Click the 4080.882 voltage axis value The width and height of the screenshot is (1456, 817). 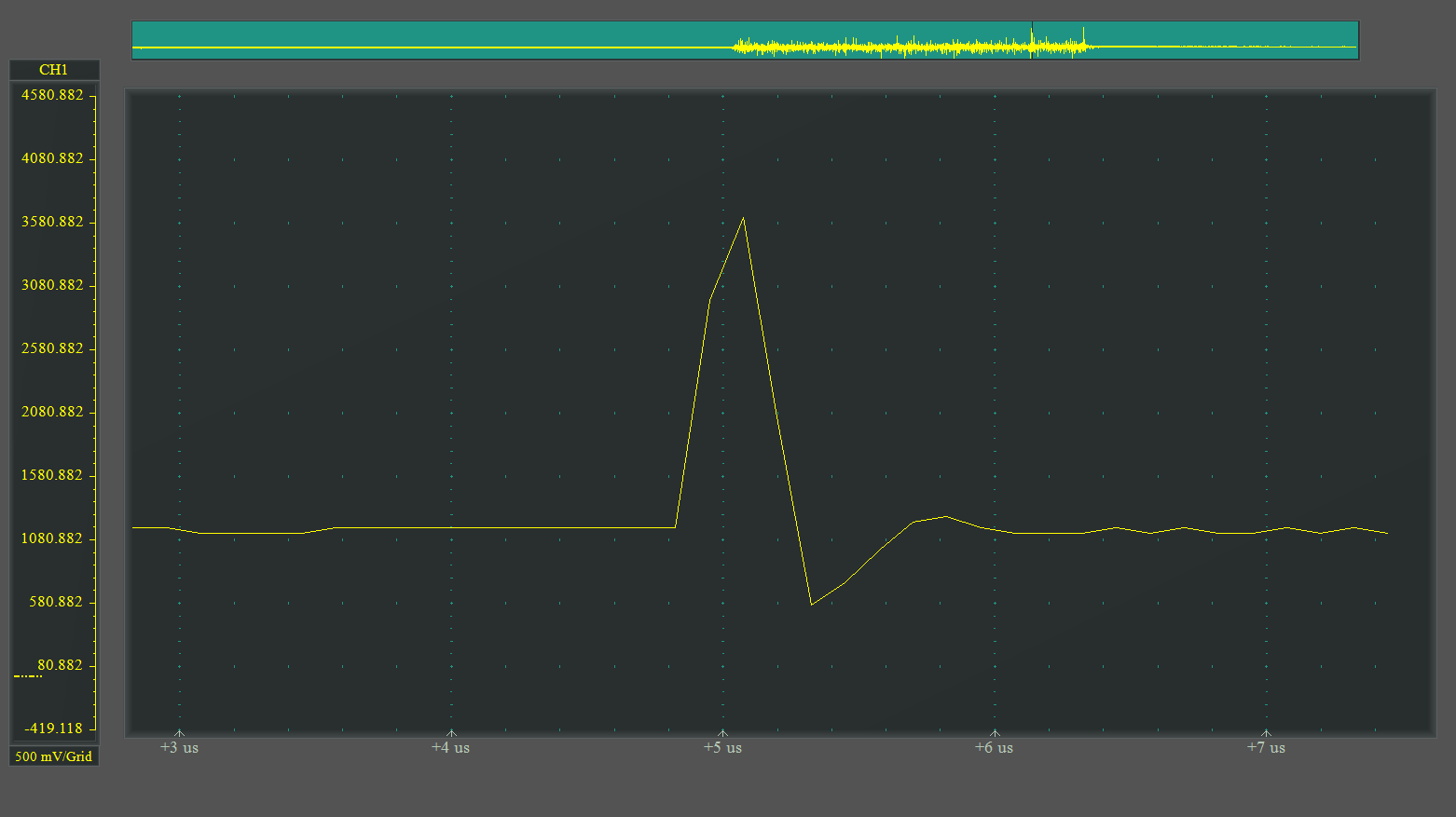(x=52, y=158)
